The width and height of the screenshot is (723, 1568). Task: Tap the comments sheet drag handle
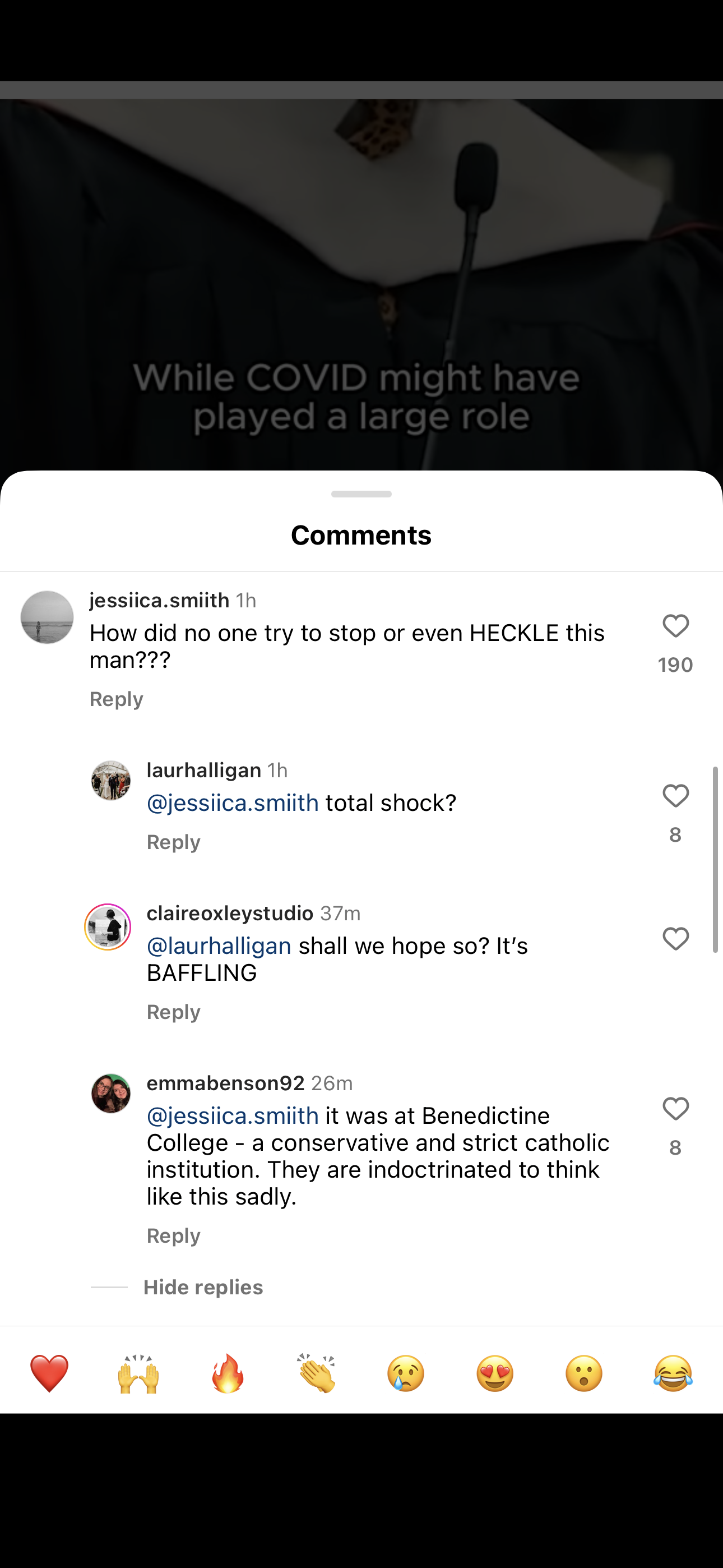point(361,494)
